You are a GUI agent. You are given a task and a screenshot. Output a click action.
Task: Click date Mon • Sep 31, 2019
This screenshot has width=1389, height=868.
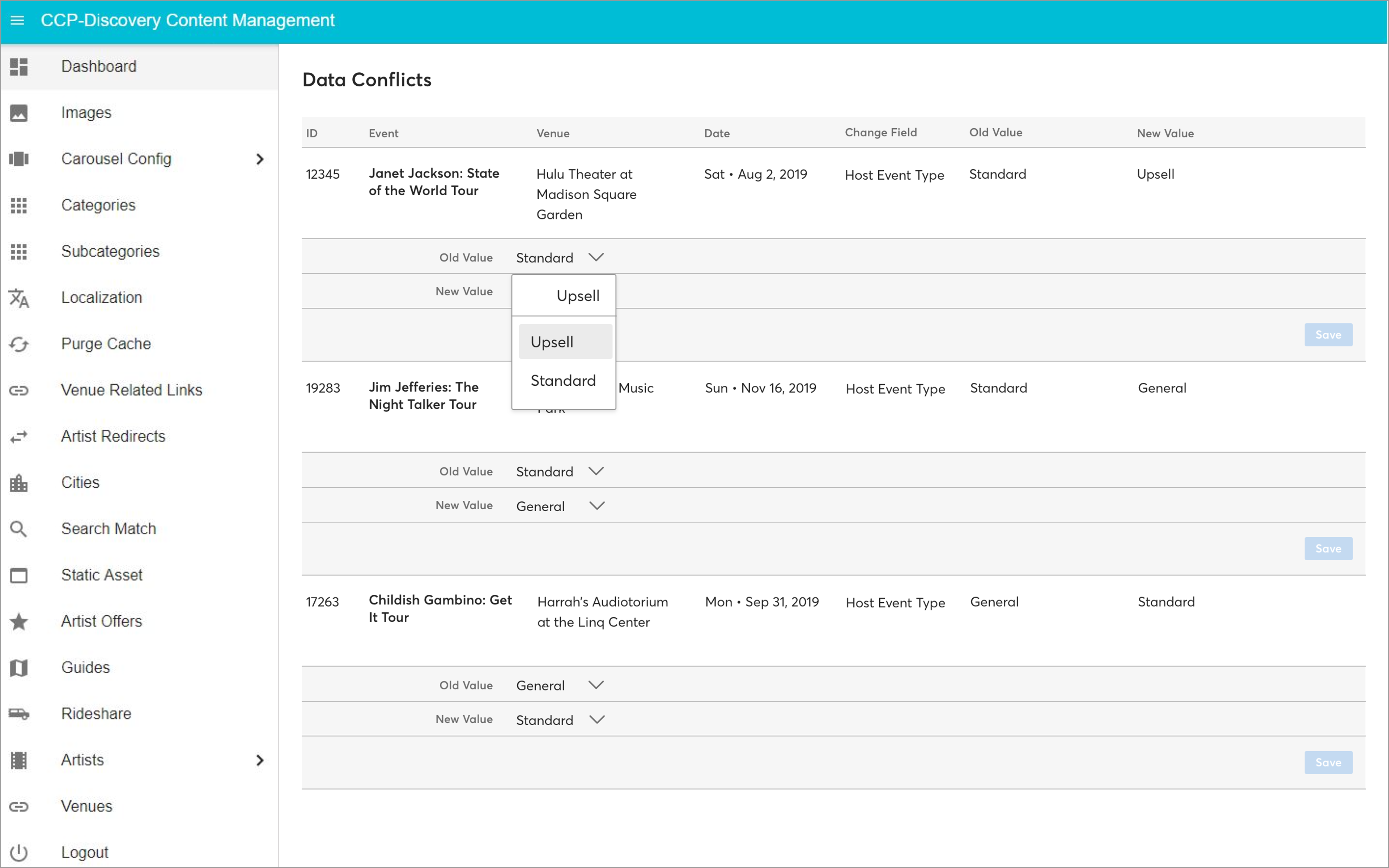[x=762, y=602]
